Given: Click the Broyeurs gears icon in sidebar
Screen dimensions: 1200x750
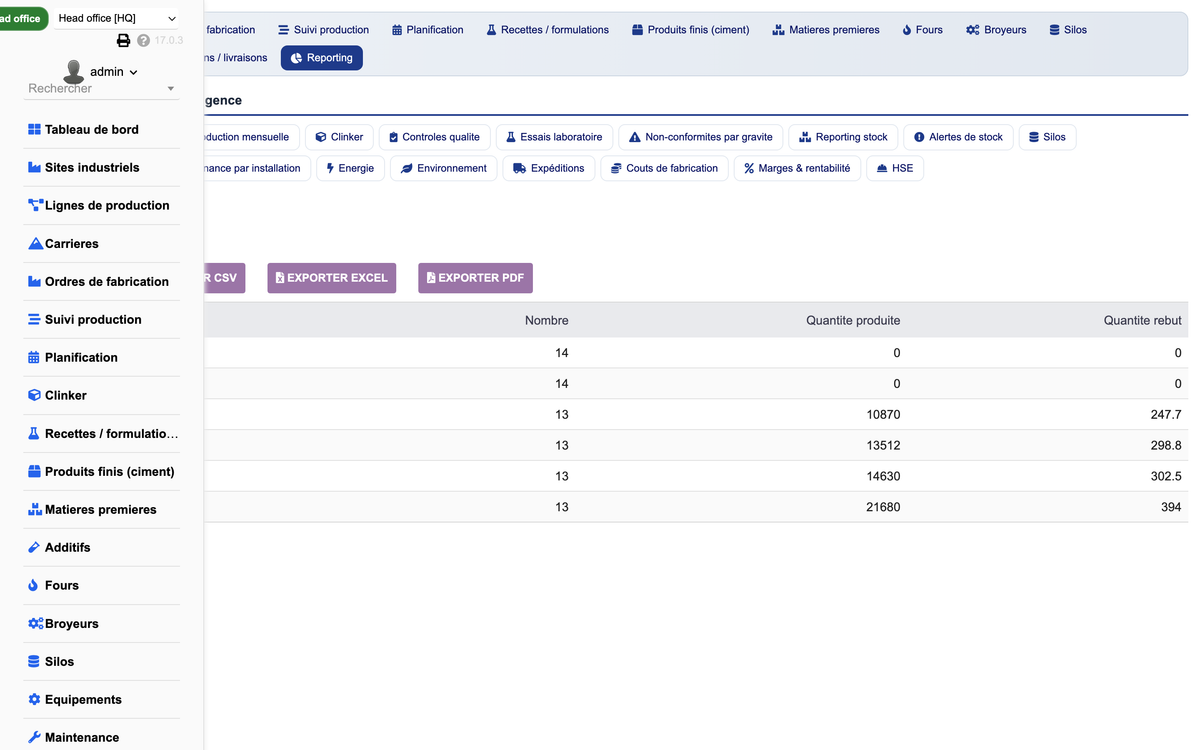Looking at the screenshot, I should (36, 623).
